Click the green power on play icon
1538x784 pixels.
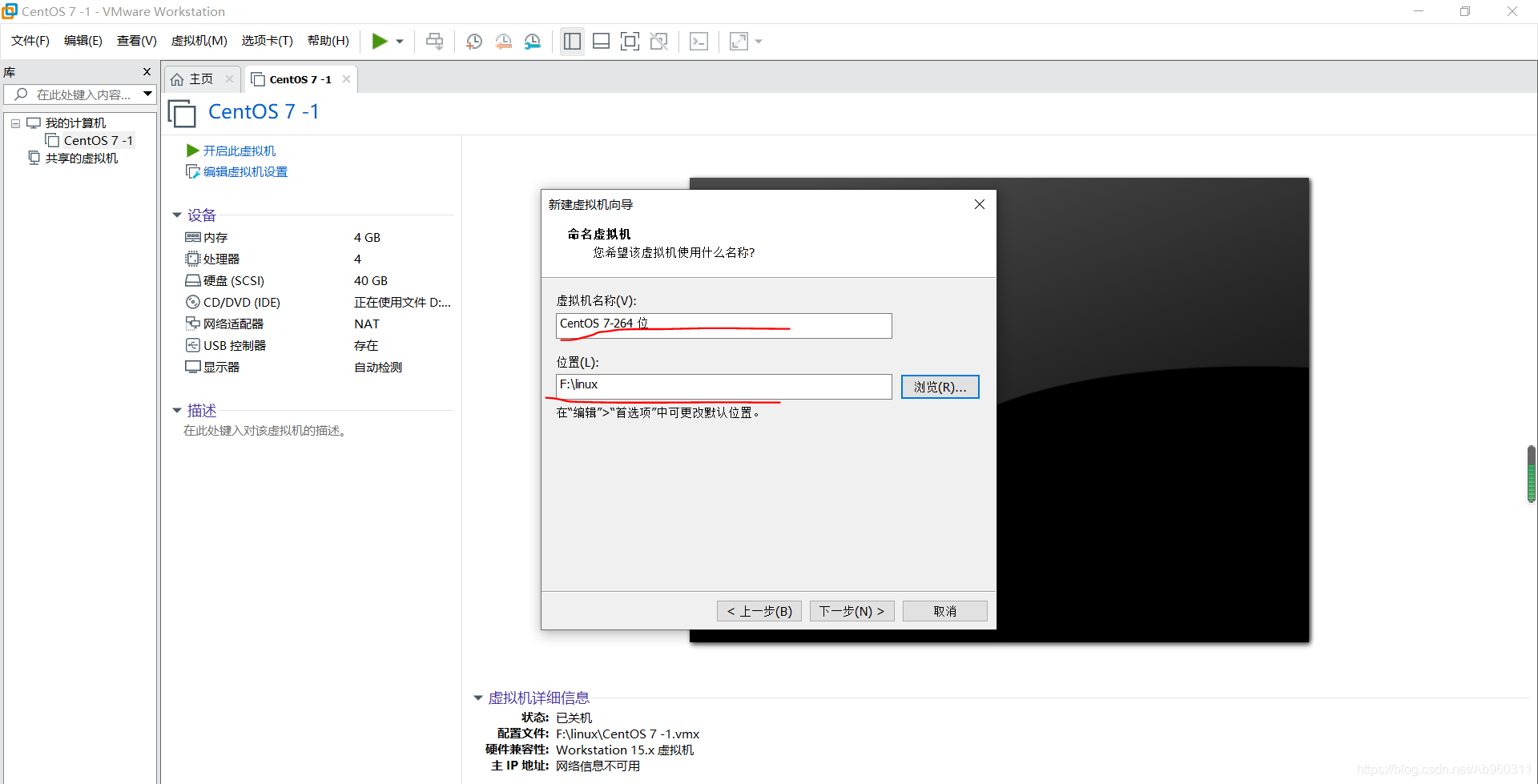click(380, 41)
